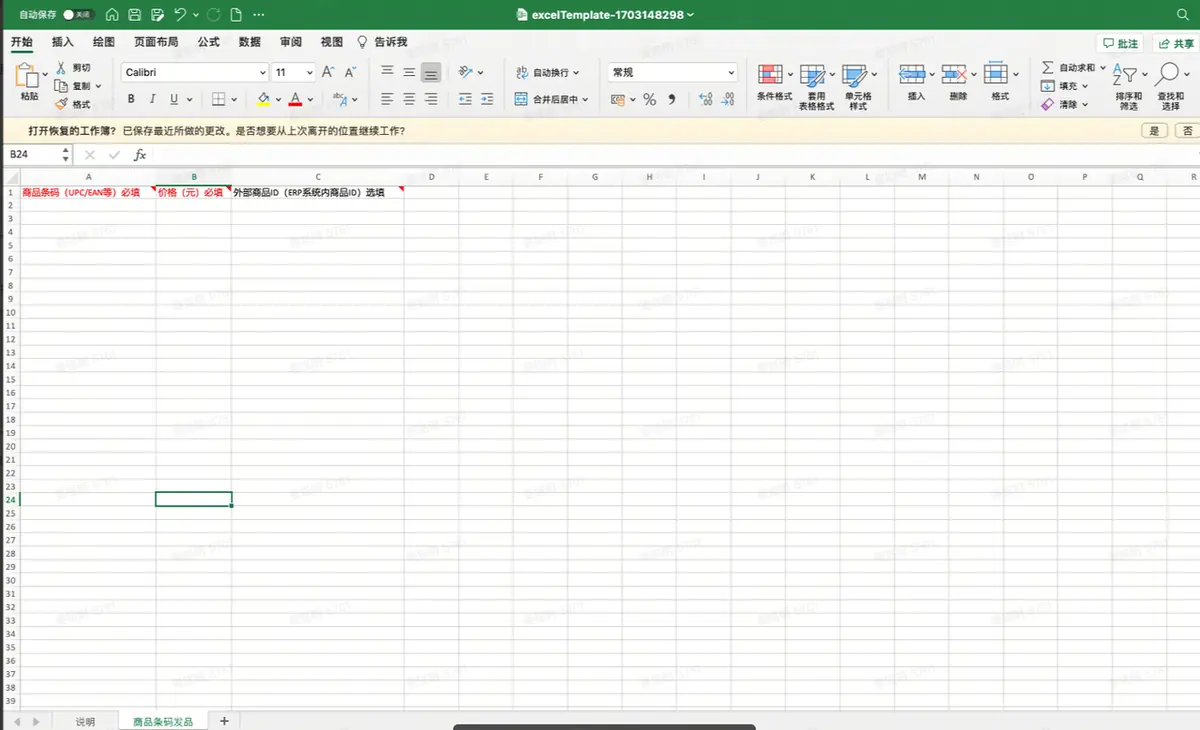Click the 排序和筛选 sort and filter icon
This screenshot has width=1200, height=730.
[1126, 75]
